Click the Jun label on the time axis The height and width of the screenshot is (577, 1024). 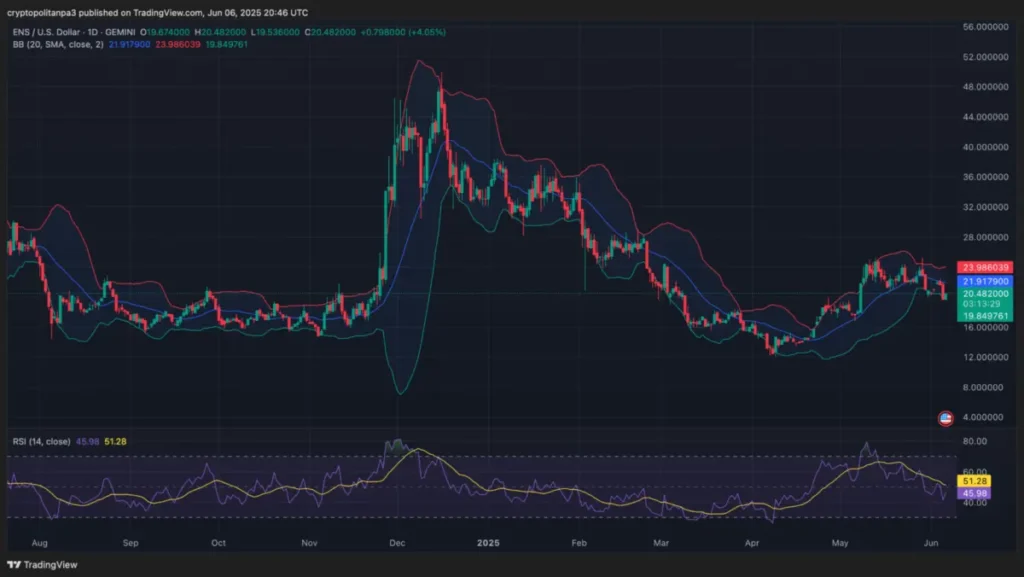[x=930, y=543]
